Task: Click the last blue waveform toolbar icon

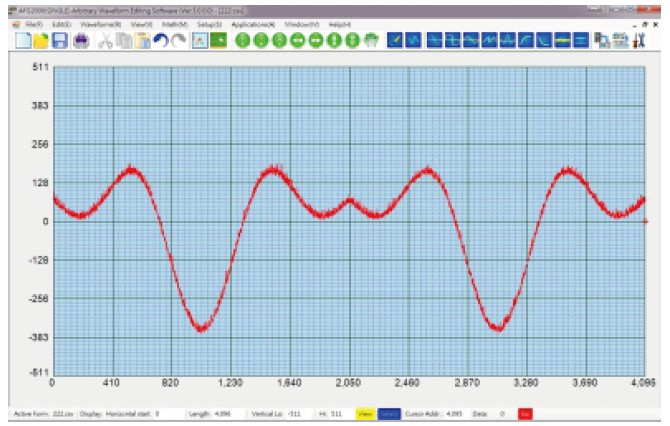Action: point(581,41)
